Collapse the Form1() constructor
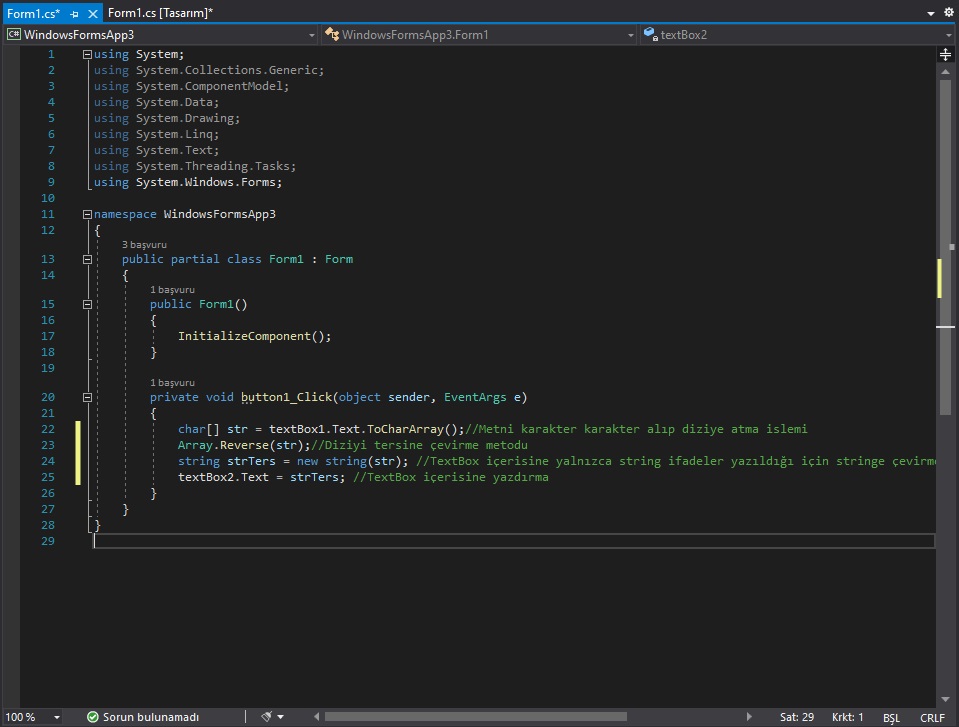 click(x=87, y=304)
